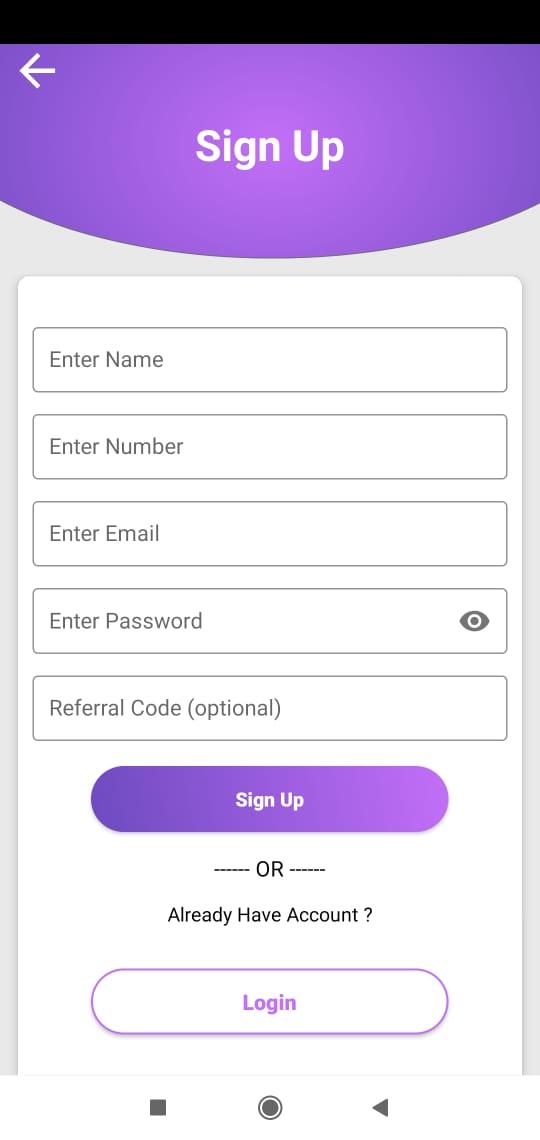Screen dimensions: 540x1140
Task: Select the Referral Code (optional) field
Action: [x=270, y=708]
